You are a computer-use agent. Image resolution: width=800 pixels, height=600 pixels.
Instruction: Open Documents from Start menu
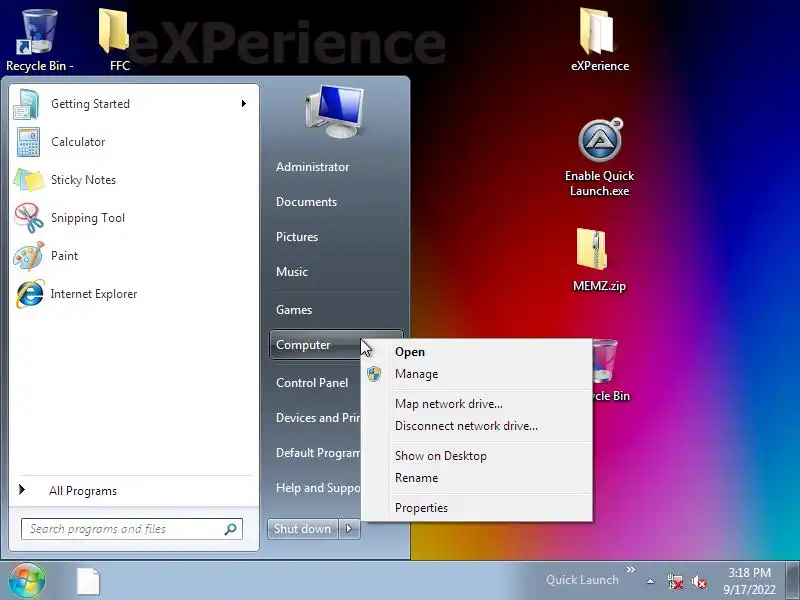(306, 202)
